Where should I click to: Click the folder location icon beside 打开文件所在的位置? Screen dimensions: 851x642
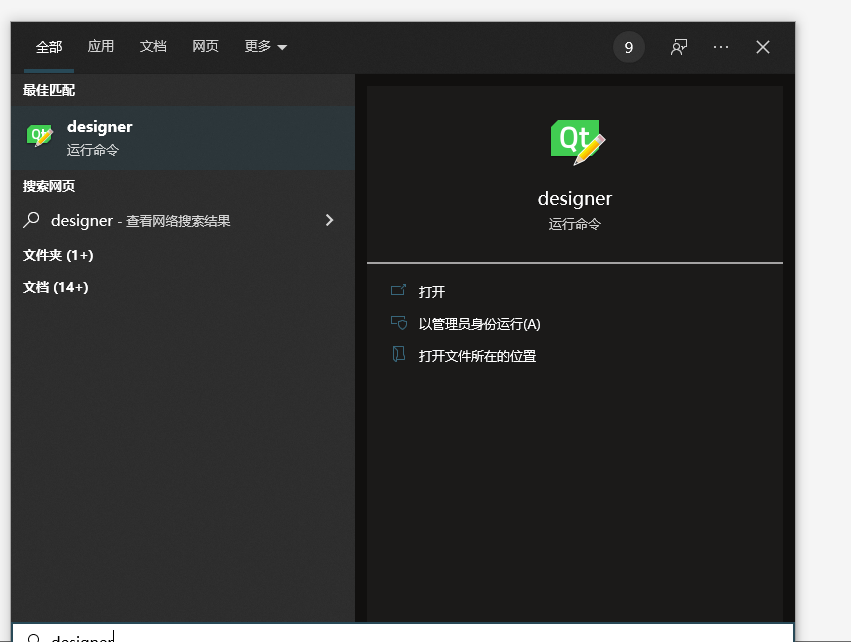coord(398,355)
